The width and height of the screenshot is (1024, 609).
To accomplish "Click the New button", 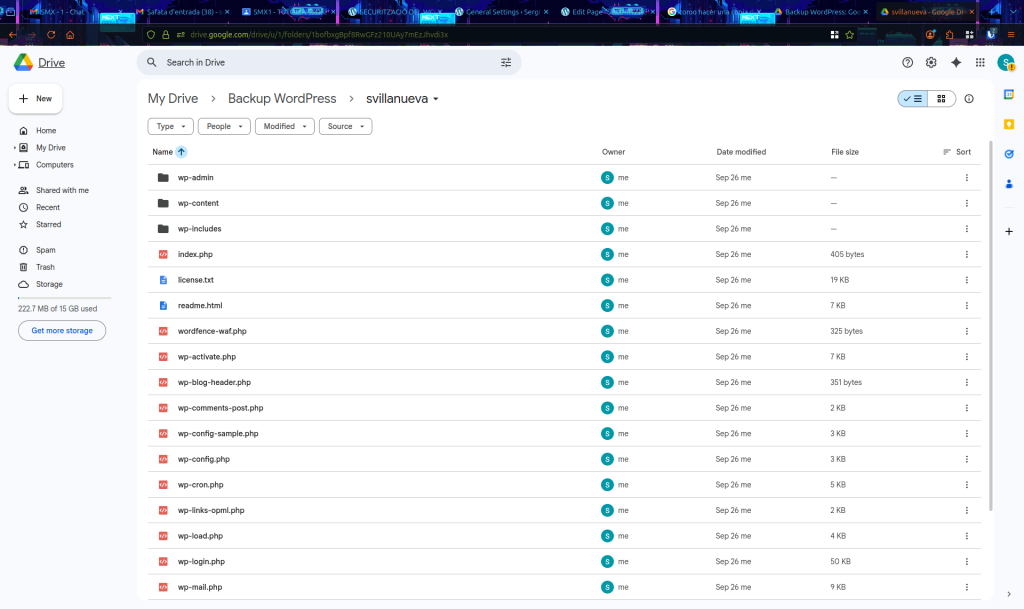I will (36, 99).
